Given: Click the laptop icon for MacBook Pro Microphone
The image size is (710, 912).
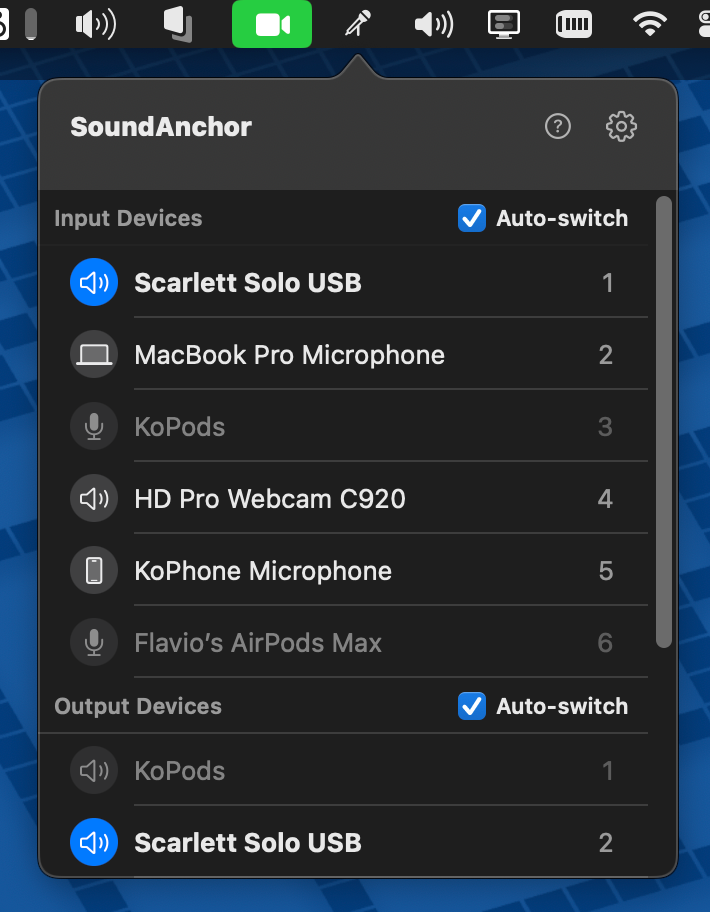Looking at the screenshot, I should [x=93, y=354].
